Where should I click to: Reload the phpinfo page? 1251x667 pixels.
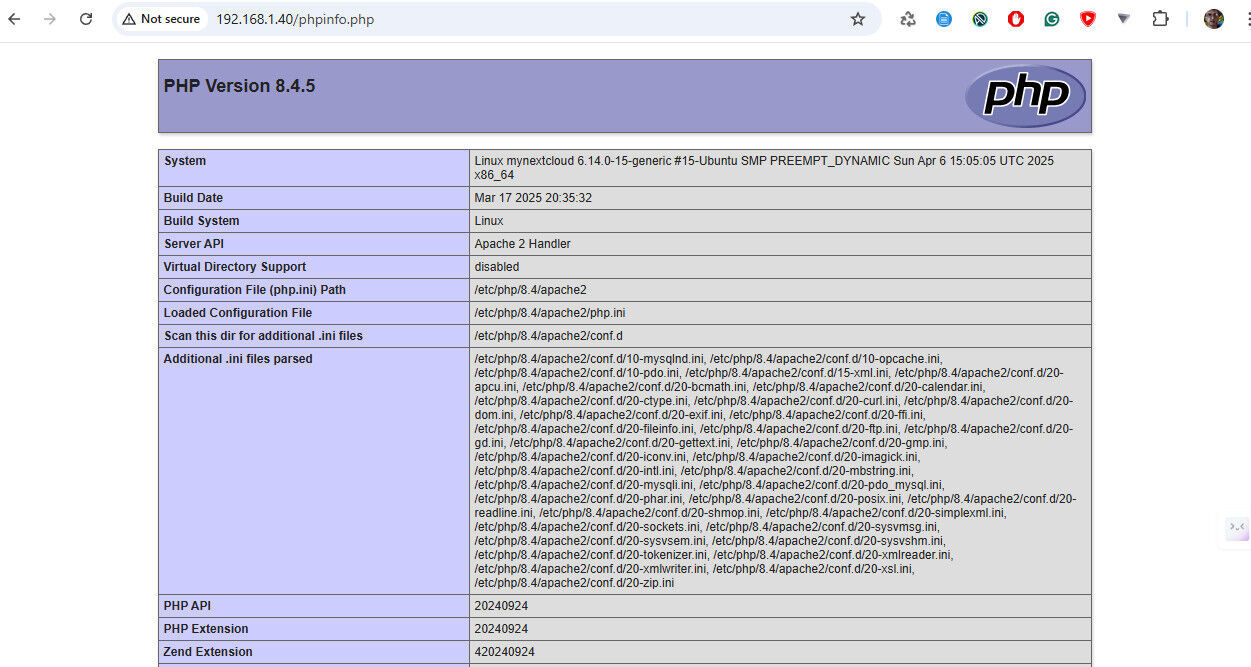coord(86,19)
